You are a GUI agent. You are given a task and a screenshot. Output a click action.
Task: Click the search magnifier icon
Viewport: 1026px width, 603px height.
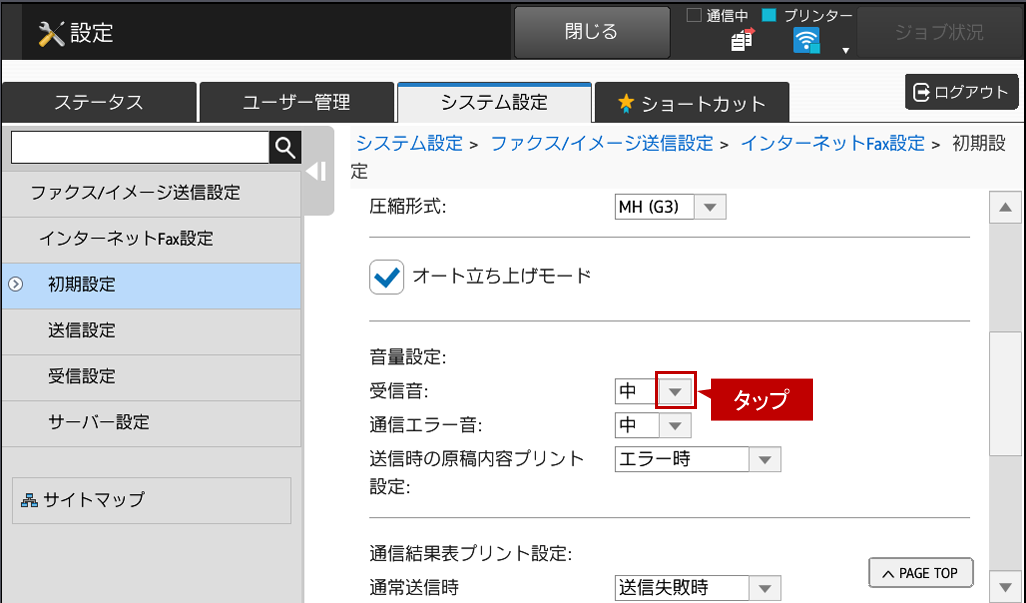click(x=285, y=148)
